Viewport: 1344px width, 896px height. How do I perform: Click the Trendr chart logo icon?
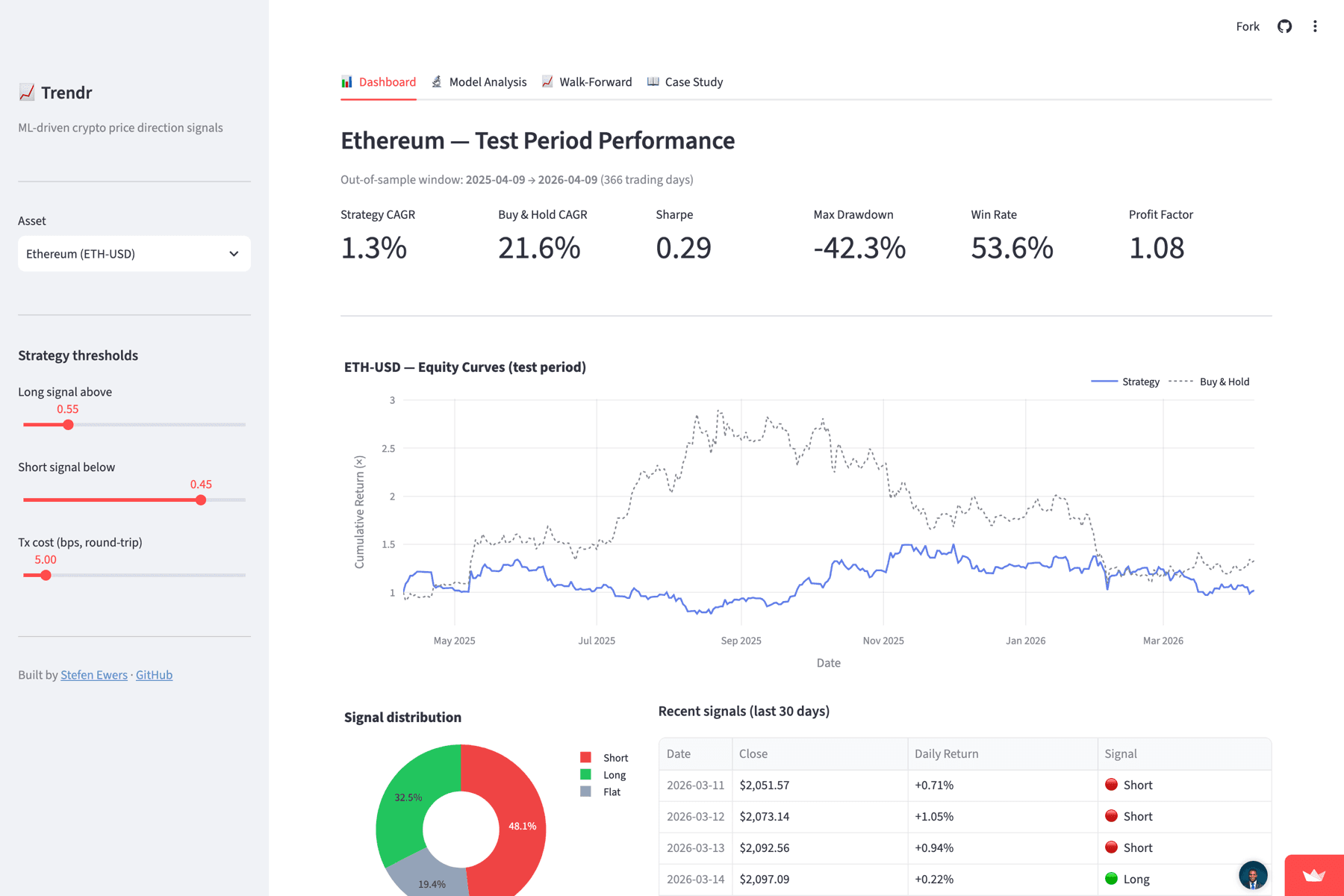[x=27, y=93]
